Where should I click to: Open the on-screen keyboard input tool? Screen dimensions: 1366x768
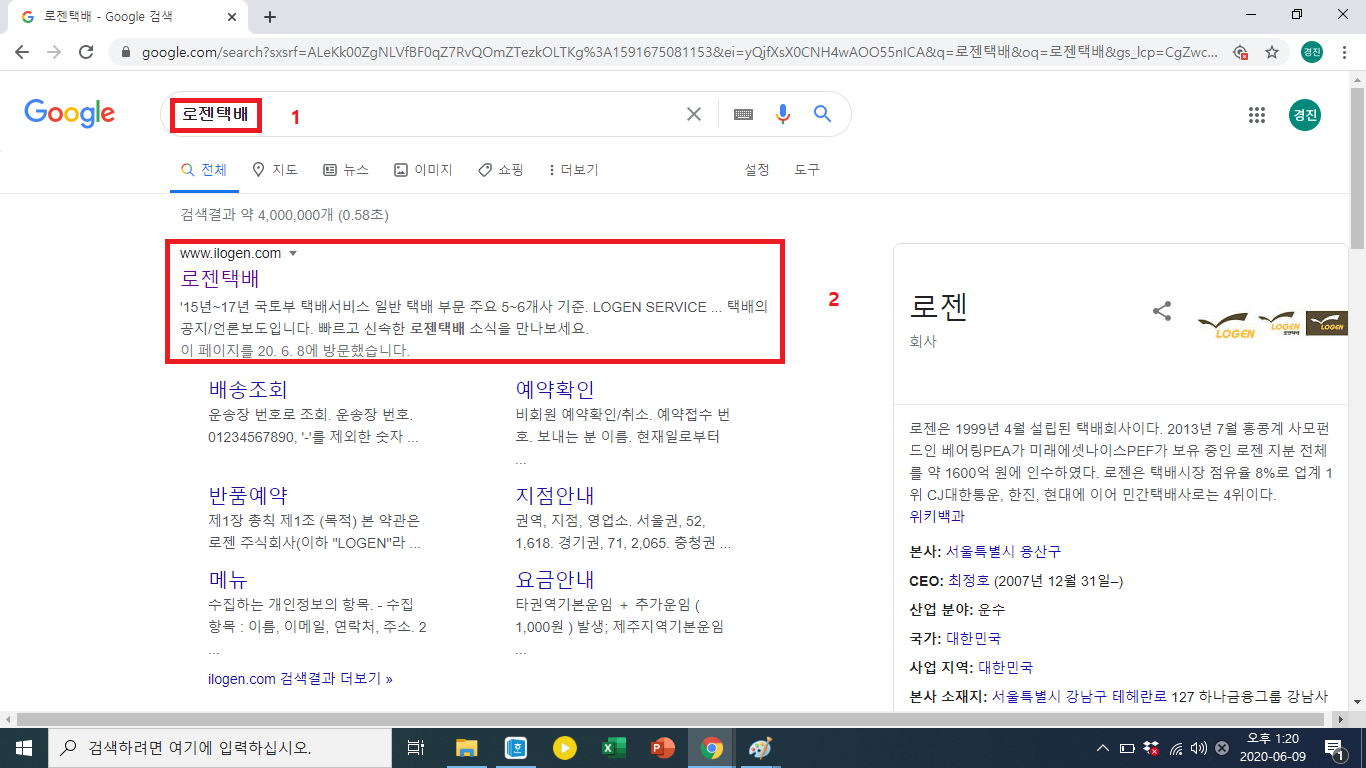coord(743,114)
